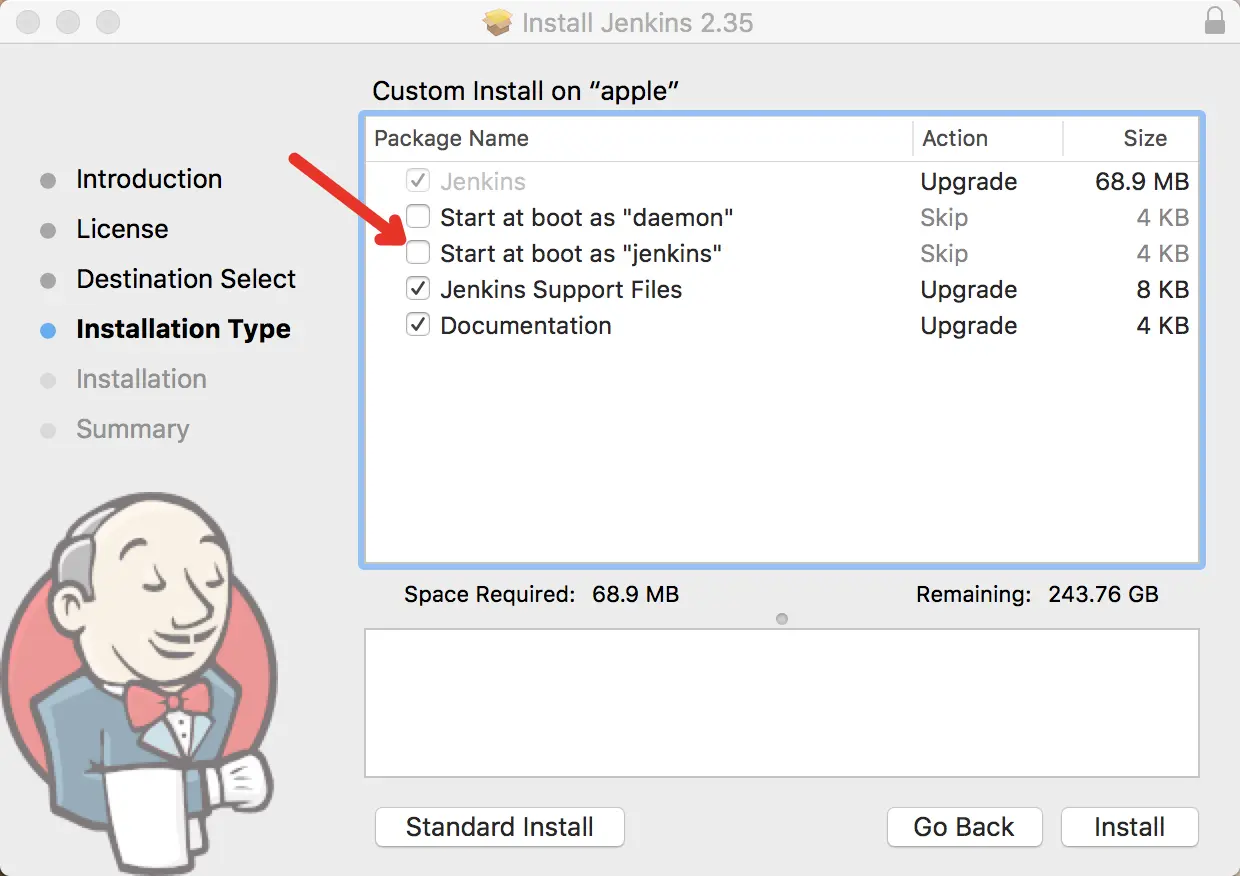1240x876 pixels.
Task: Click the Go Back button
Action: [x=964, y=827]
